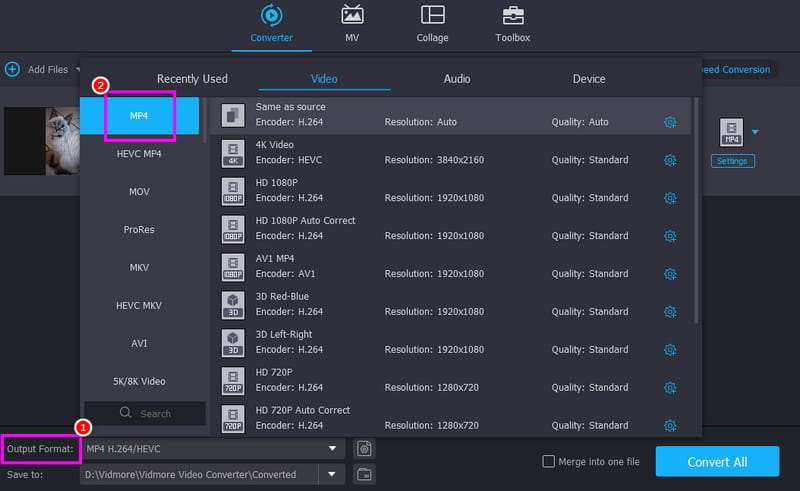Image resolution: width=800 pixels, height=491 pixels.
Task: Open the Converter module icon
Action: click(271, 16)
